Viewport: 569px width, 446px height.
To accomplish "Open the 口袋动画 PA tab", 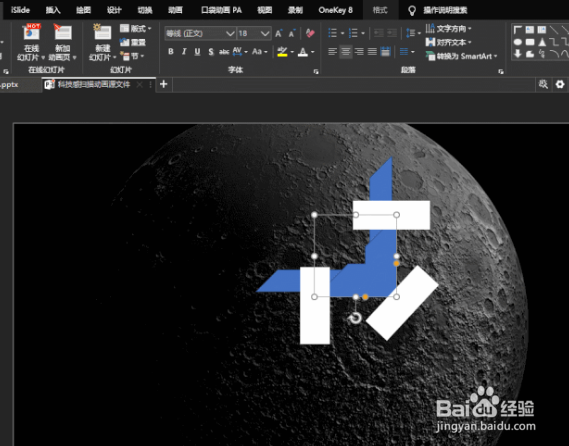I will pyautogui.click(x=221, y=10).
